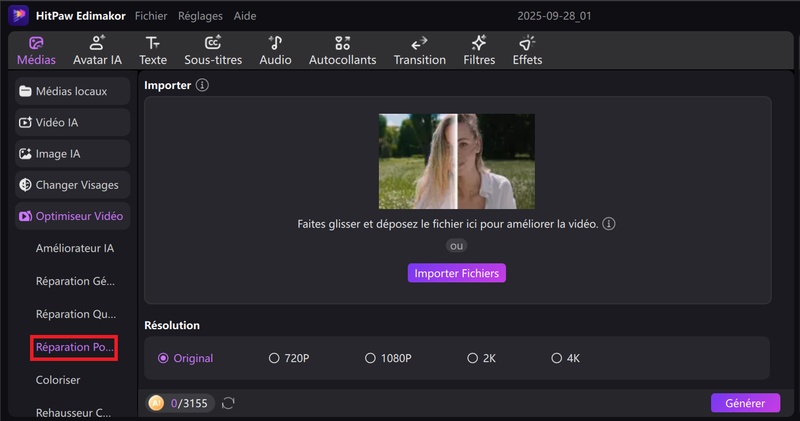Viewport: 800px width, 421px height.
Task: Open the Filtres panel
Action: click(479, 51)
